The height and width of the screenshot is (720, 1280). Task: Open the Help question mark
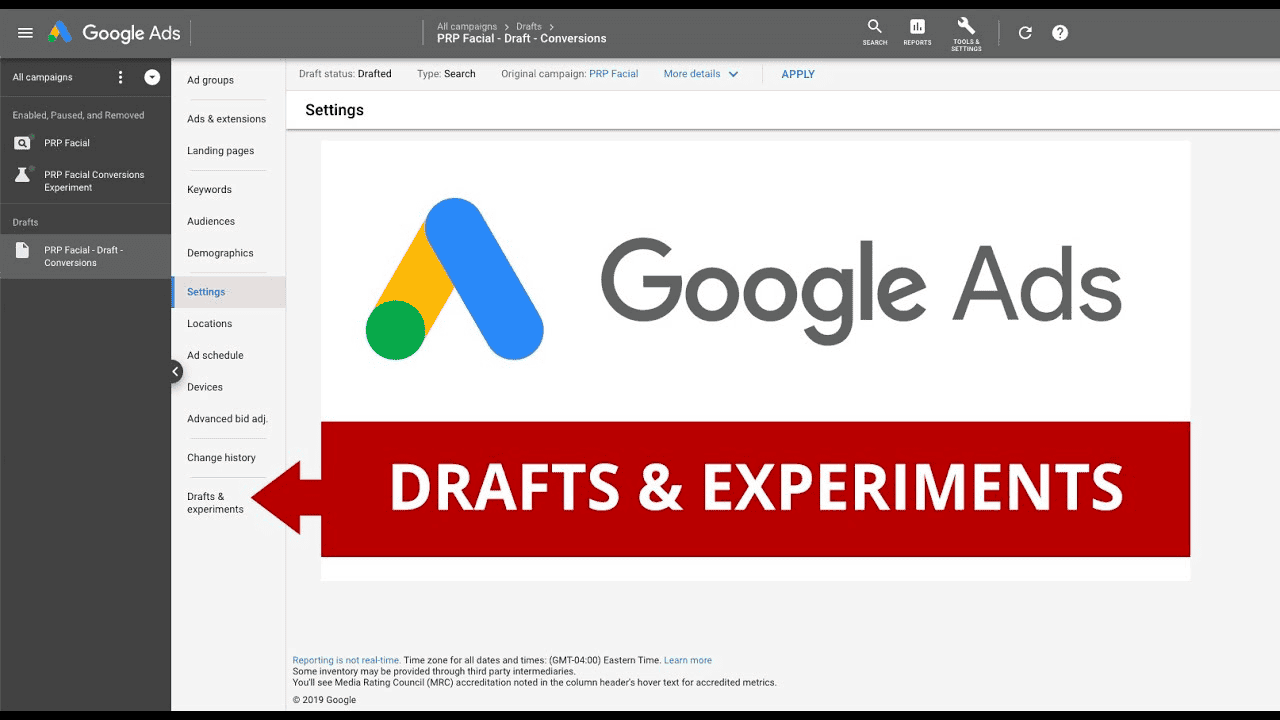[1059, 32]
